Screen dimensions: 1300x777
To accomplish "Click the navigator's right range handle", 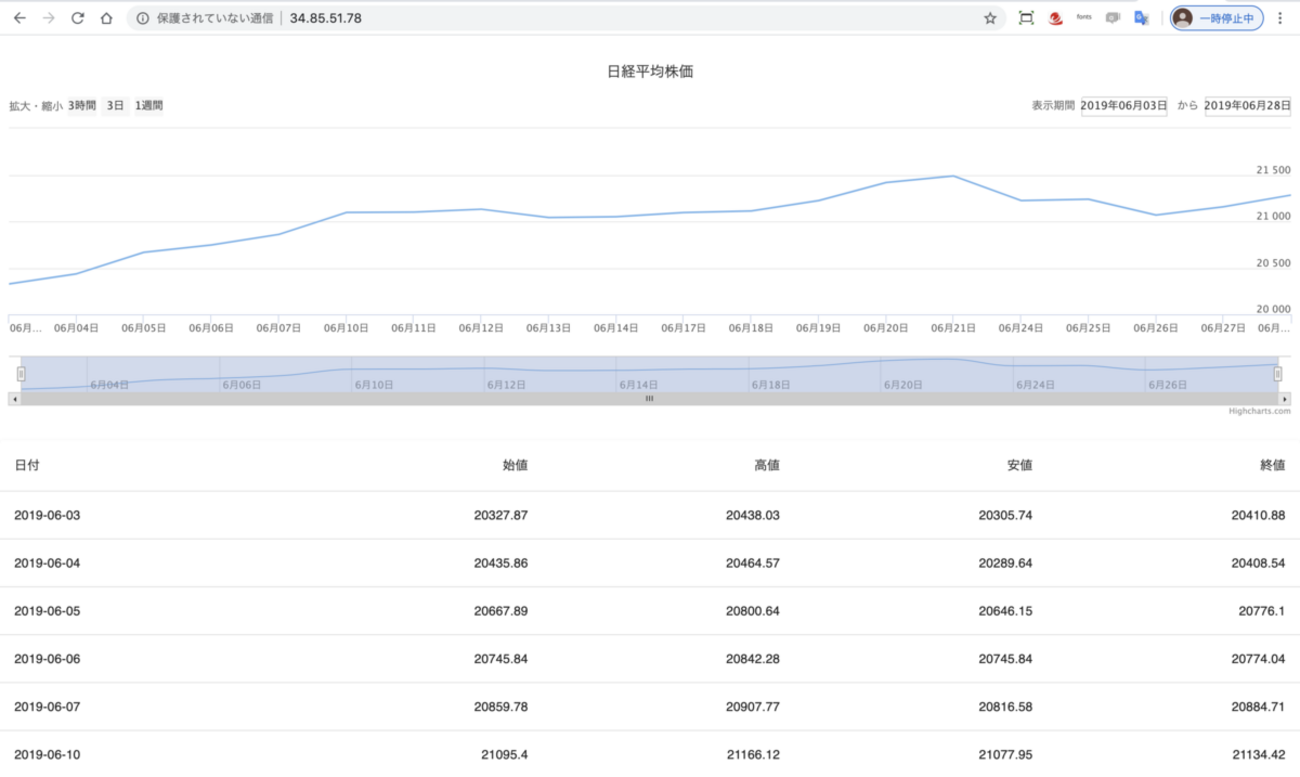I will tap(1278, 373).
